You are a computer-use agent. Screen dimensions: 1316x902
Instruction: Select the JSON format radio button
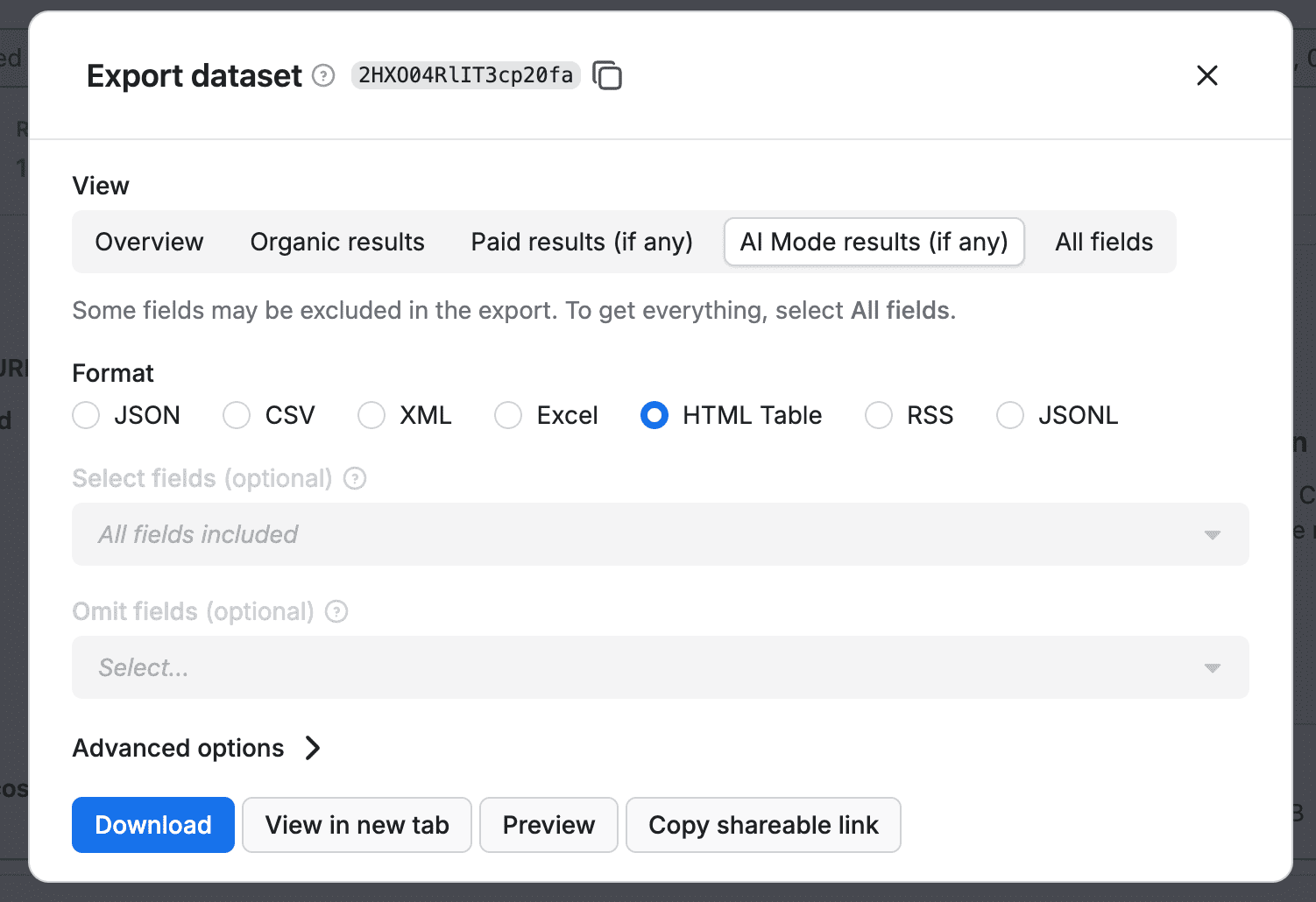point(86,415)
